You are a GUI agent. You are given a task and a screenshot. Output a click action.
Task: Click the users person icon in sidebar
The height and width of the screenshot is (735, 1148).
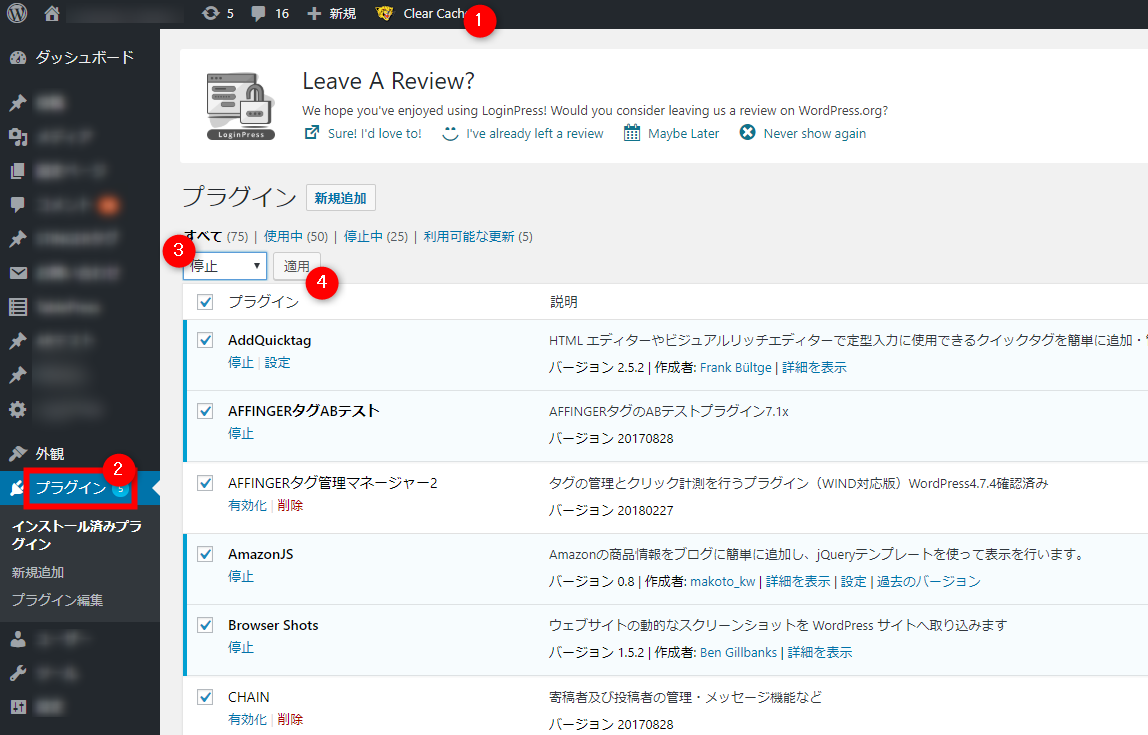(18, 639)
